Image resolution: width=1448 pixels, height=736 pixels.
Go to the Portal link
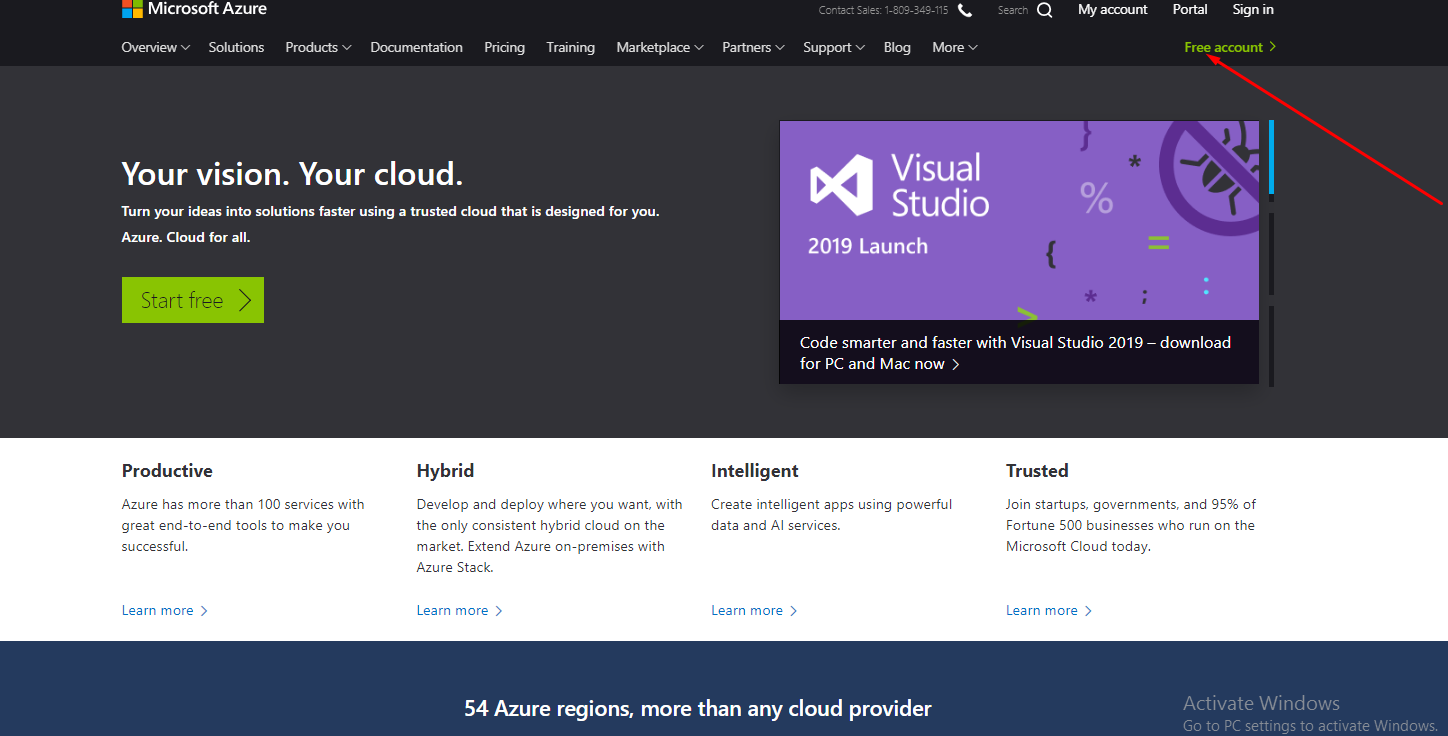[1190, 9]
